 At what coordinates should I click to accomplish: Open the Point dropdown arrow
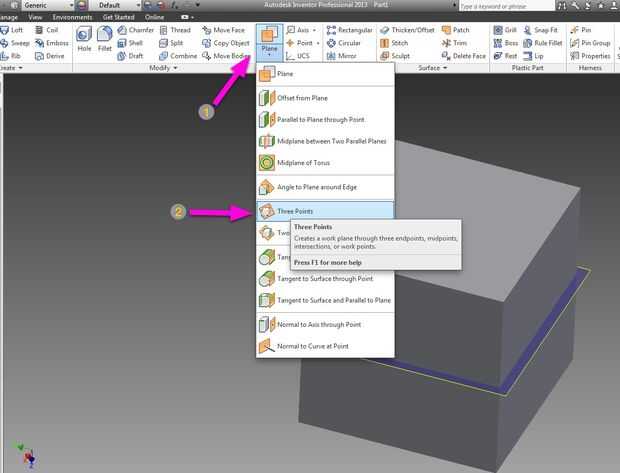318,43
